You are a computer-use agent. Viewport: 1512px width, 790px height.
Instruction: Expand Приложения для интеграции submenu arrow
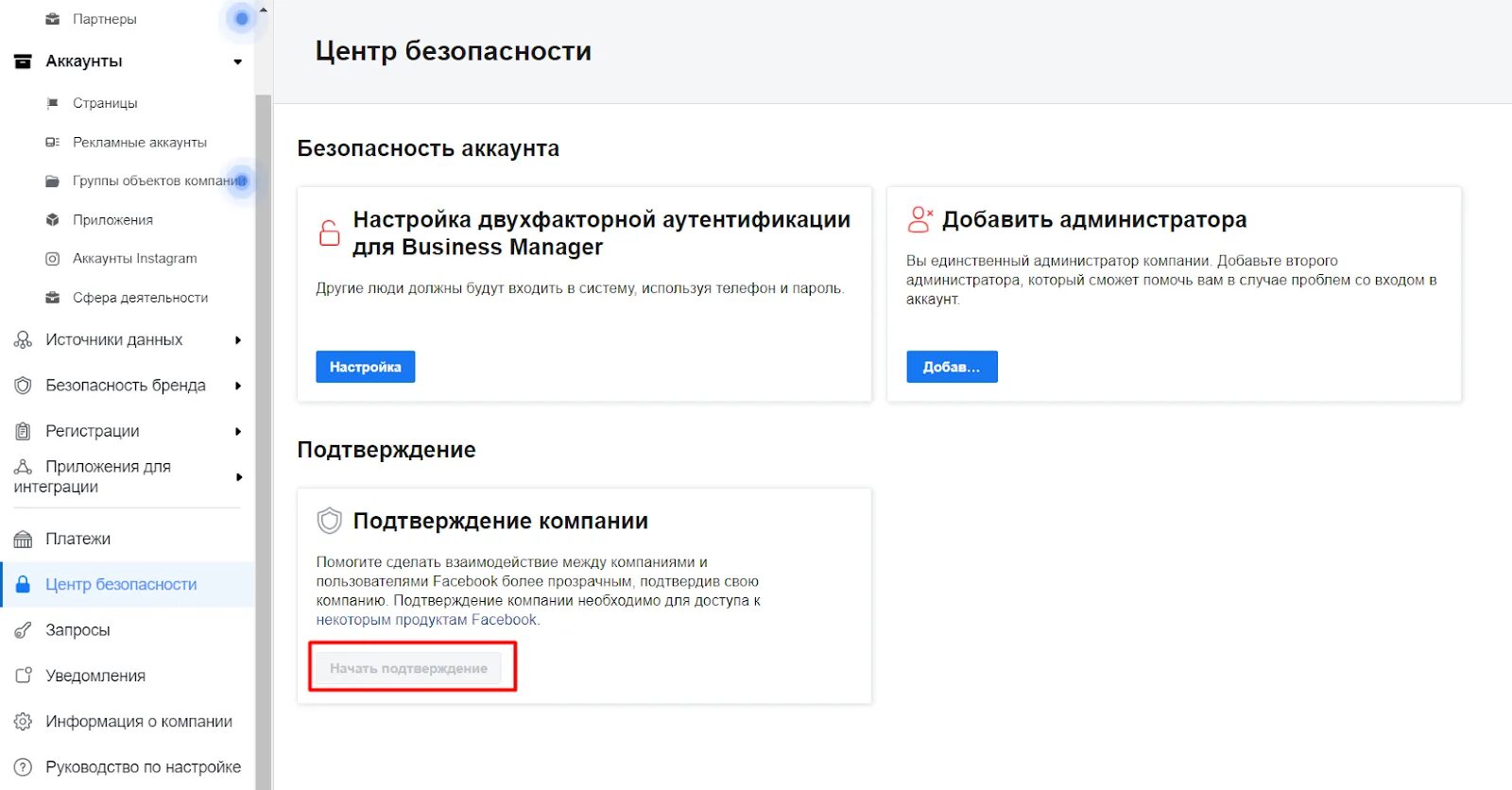238,477
